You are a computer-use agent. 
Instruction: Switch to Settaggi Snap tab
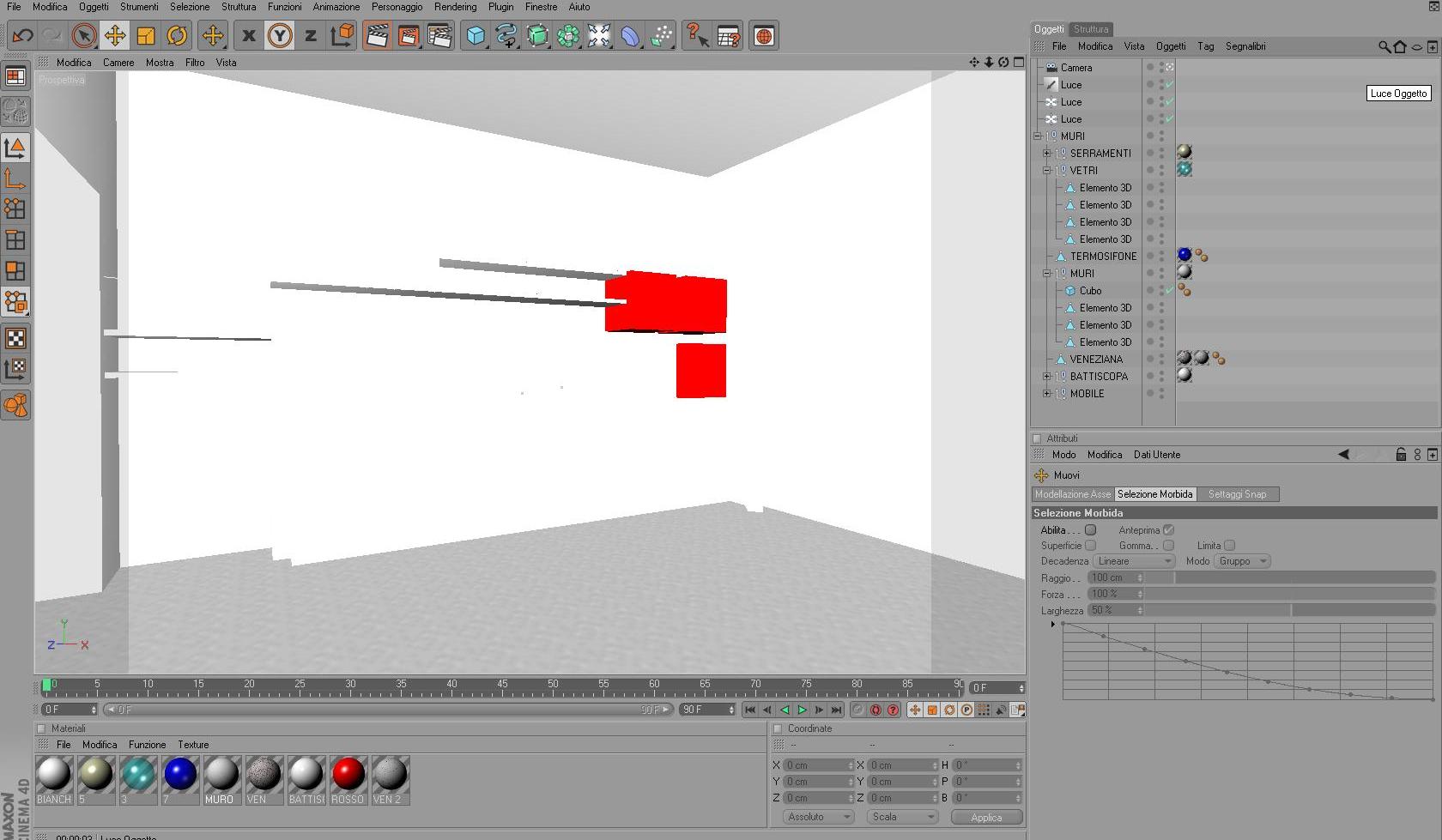point(1237,494)
